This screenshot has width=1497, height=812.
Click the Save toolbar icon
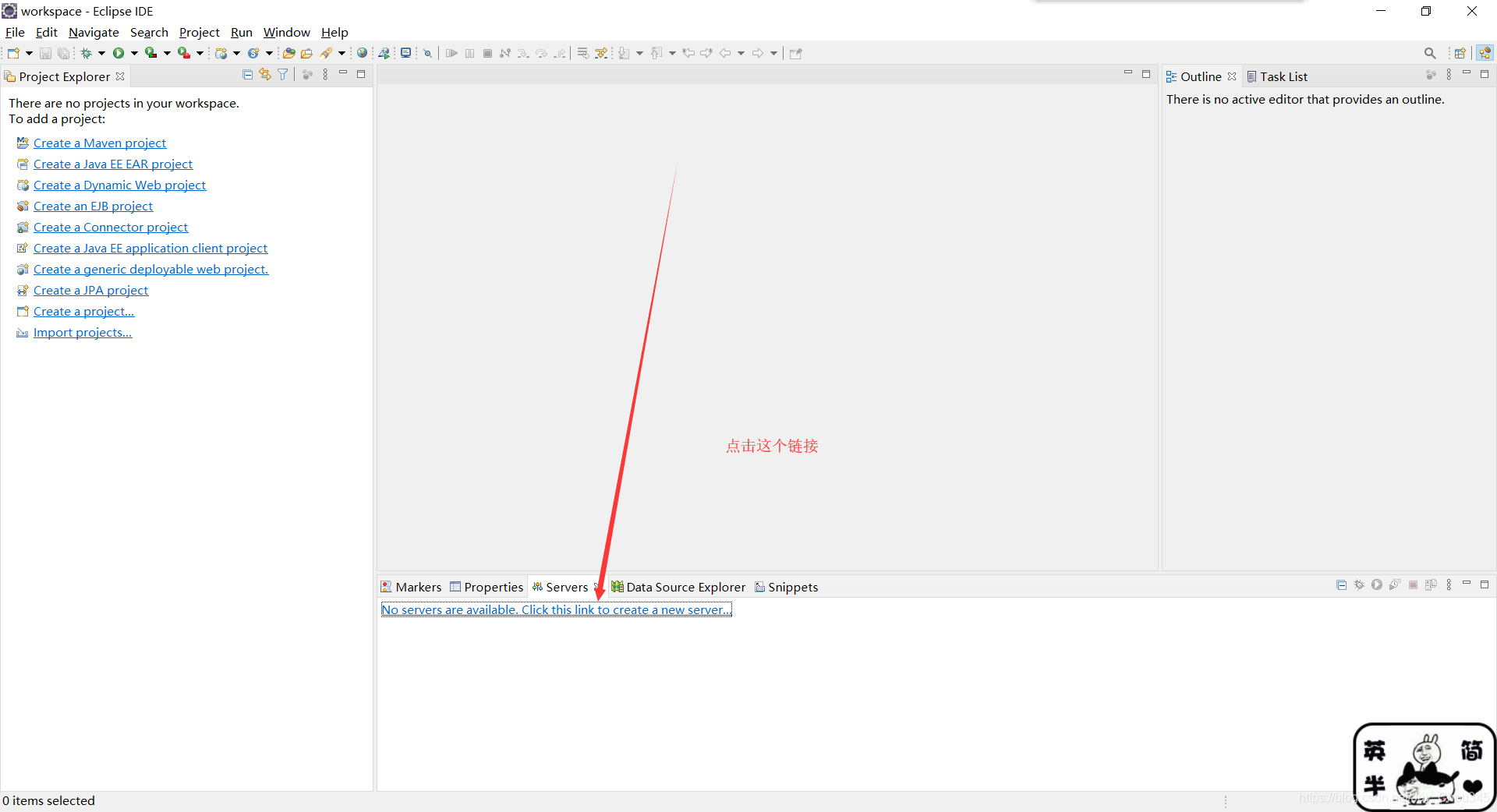pyautogui.click(x=45, y=53)
